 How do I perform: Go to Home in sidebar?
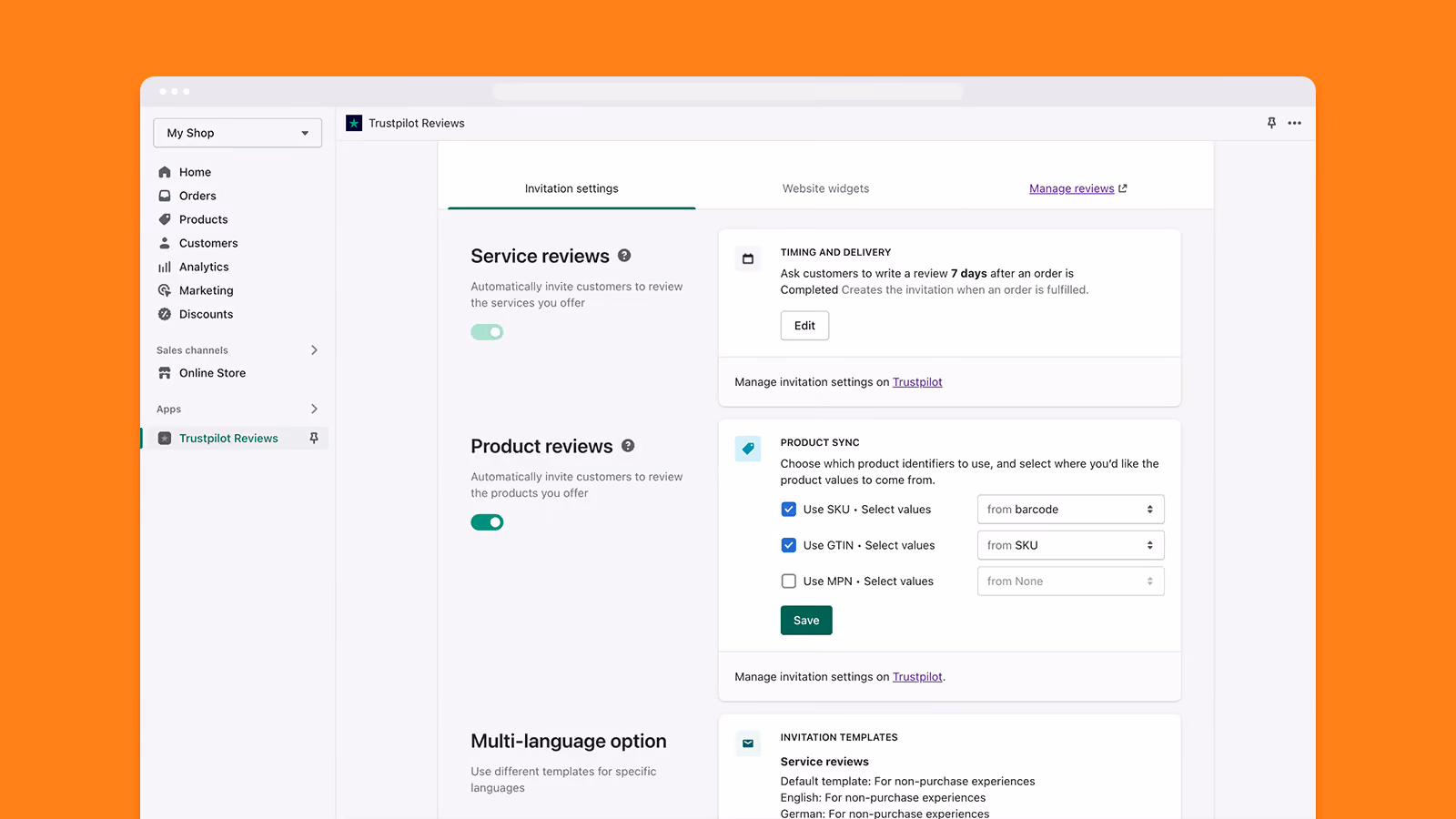click(x=195, y=172)
